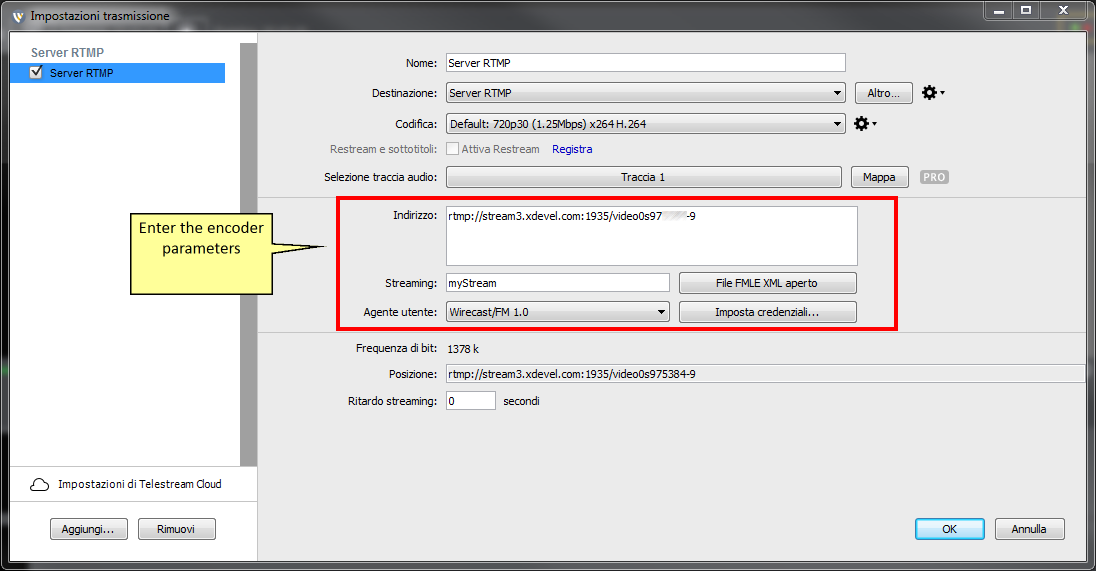Click the cloud icon for Telestream Cloud settings
1096x571 pixels.
(x=40, y=484)
